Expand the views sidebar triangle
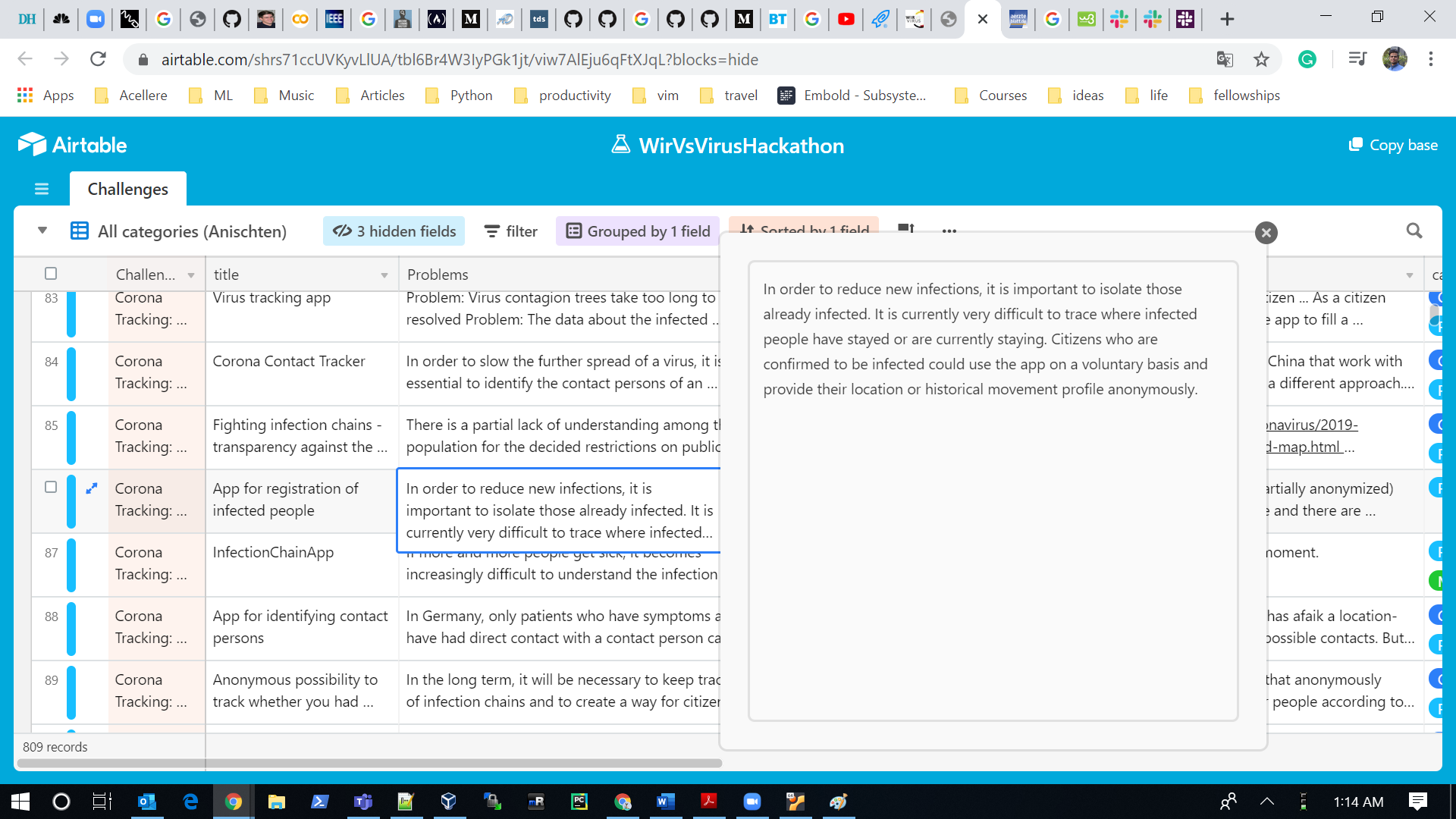1456x819 pixels. pos(42,231)
